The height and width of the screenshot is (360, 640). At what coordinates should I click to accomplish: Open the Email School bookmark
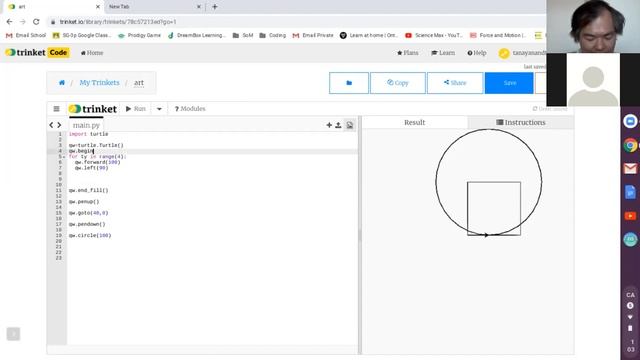(26, 36)
